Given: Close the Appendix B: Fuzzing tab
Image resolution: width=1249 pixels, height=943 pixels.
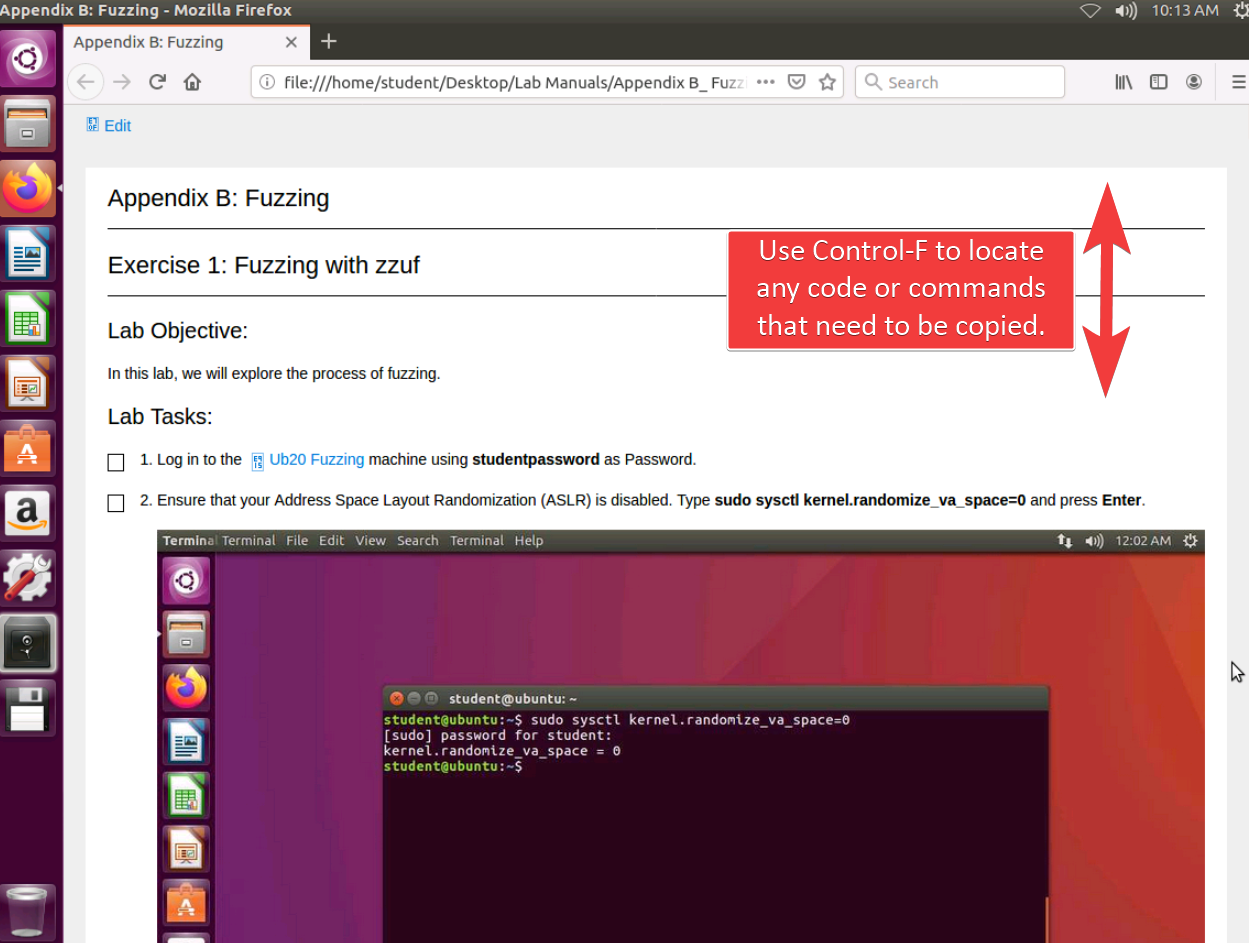Looking at the screenshot, I should [291, 42].
